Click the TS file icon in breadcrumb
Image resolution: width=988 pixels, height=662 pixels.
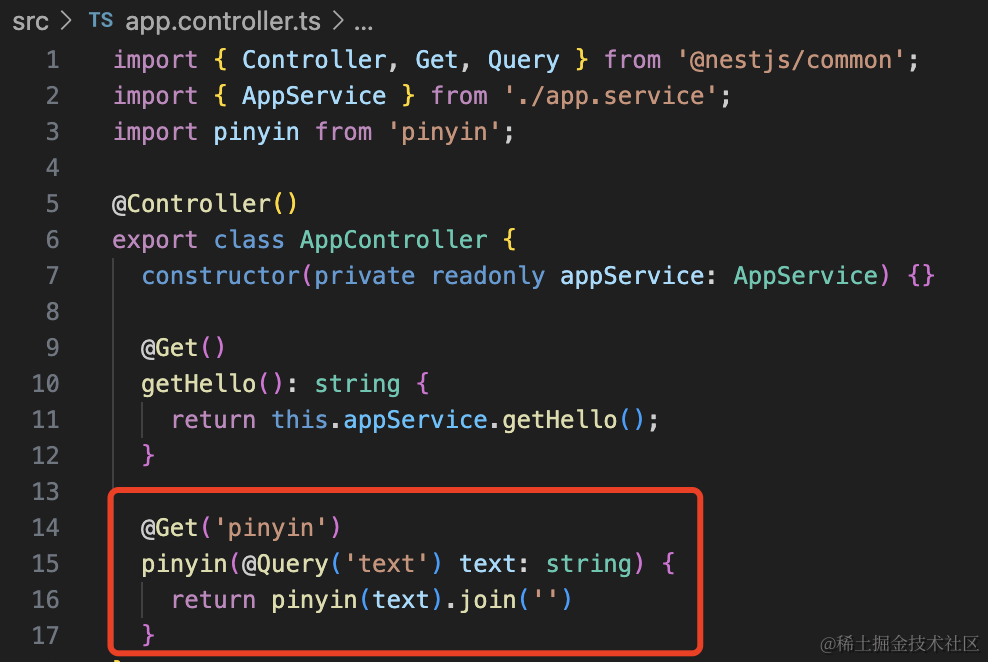(x=101, y=21)
